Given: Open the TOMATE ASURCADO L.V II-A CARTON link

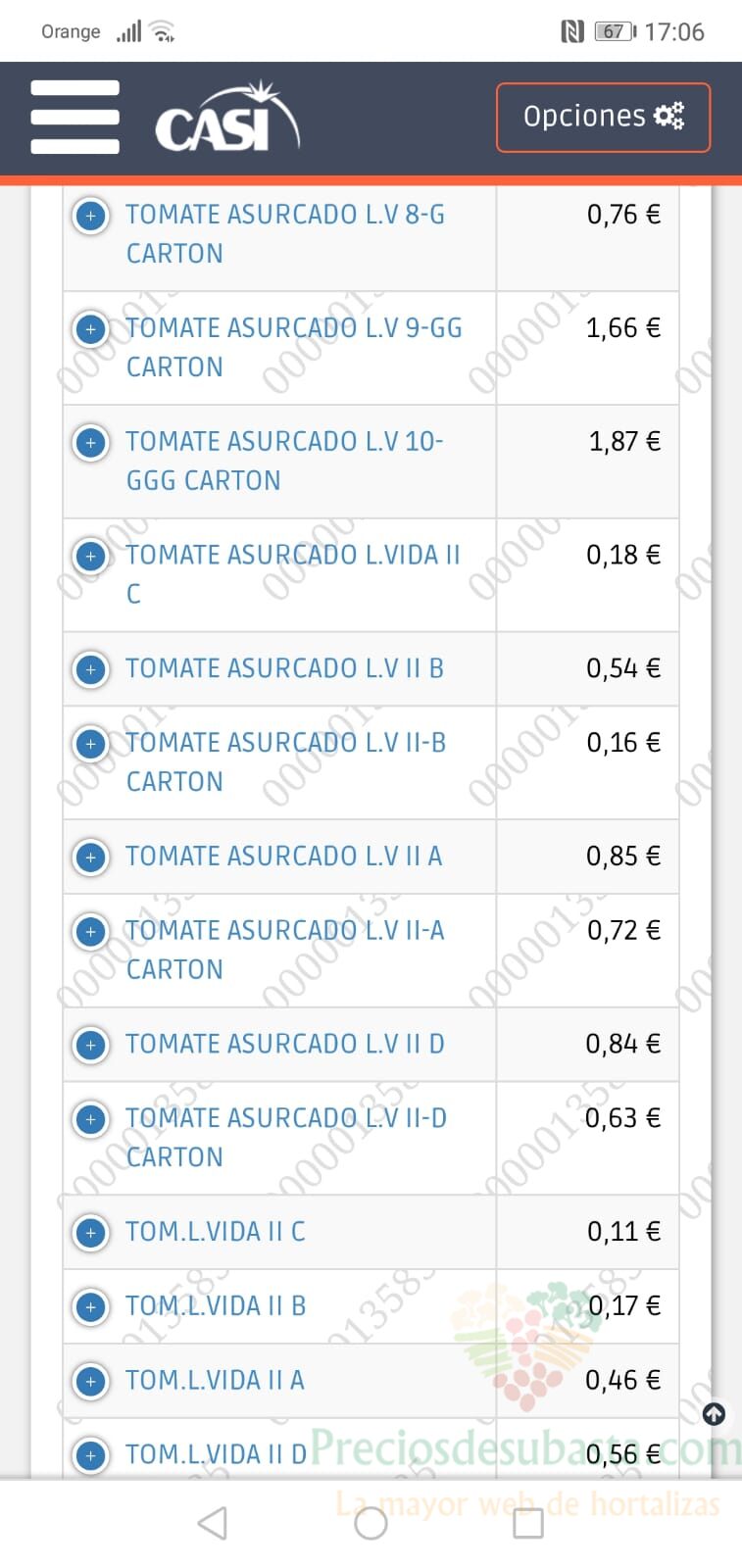Looking at the screenshot, I should coord(285,950).
